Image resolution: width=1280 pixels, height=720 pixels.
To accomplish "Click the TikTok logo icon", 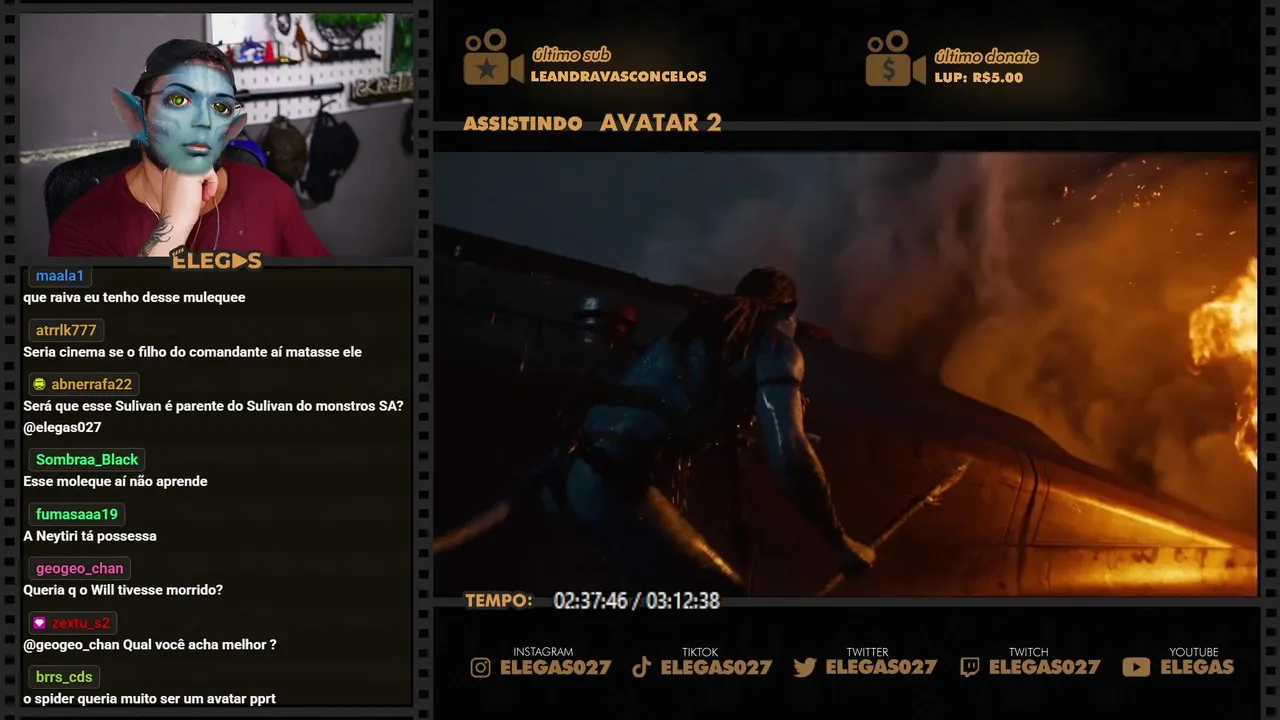I will click(x=642, y=667).
